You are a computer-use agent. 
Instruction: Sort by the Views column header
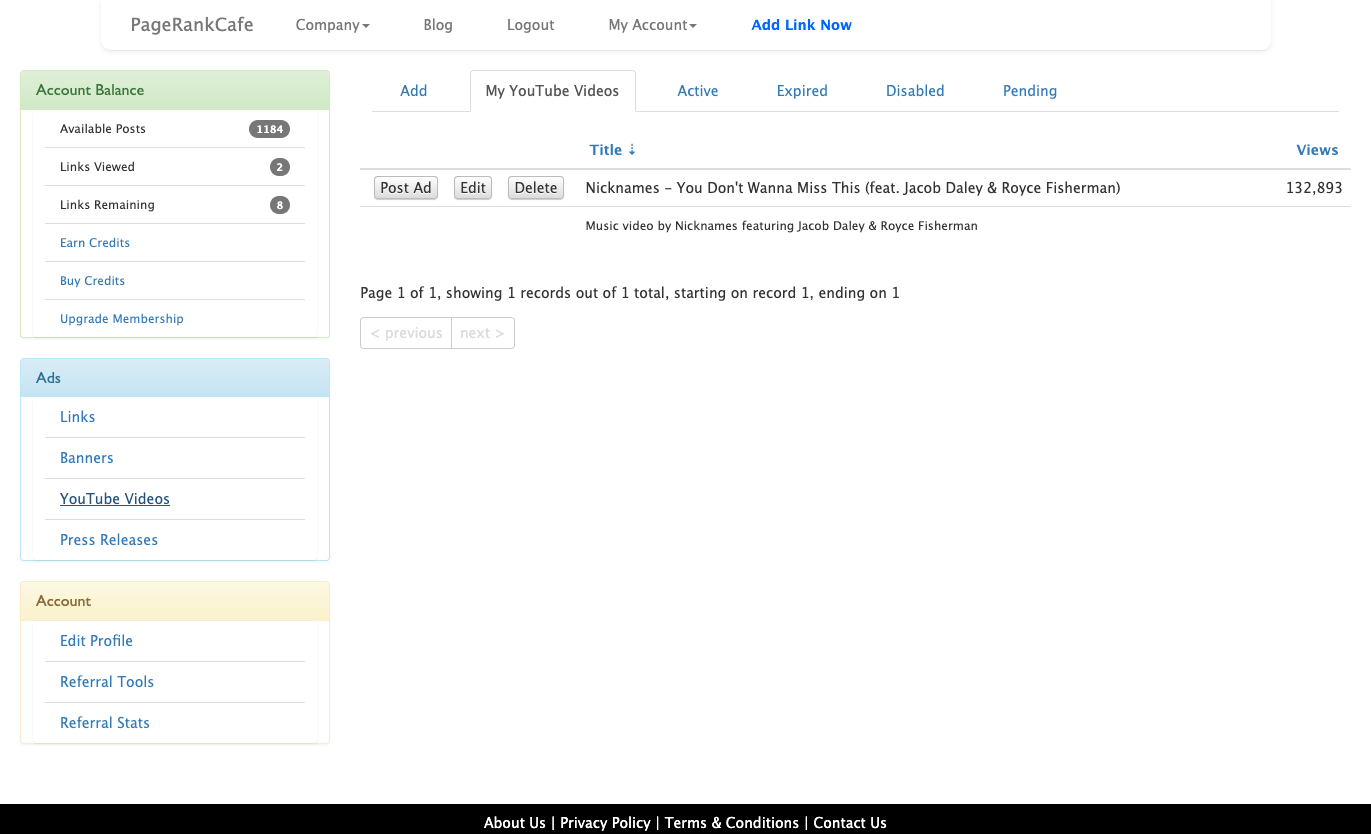(1316, 150)
